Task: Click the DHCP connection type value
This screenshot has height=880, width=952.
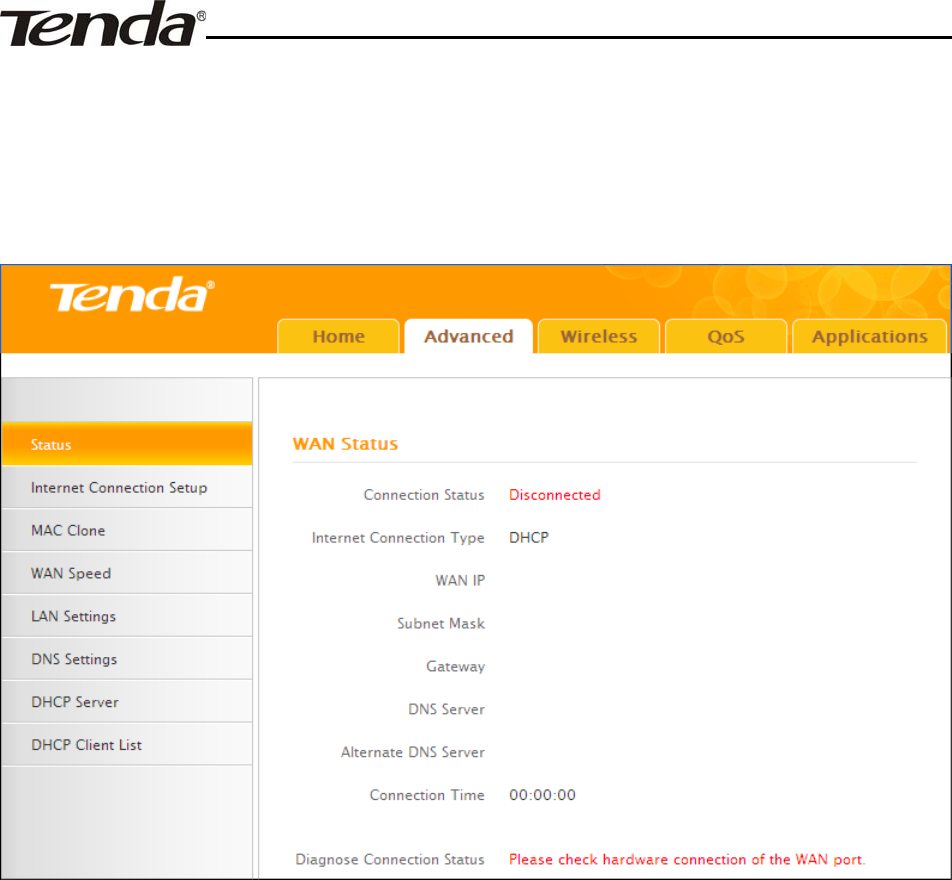Action: (x=529, y=537)
